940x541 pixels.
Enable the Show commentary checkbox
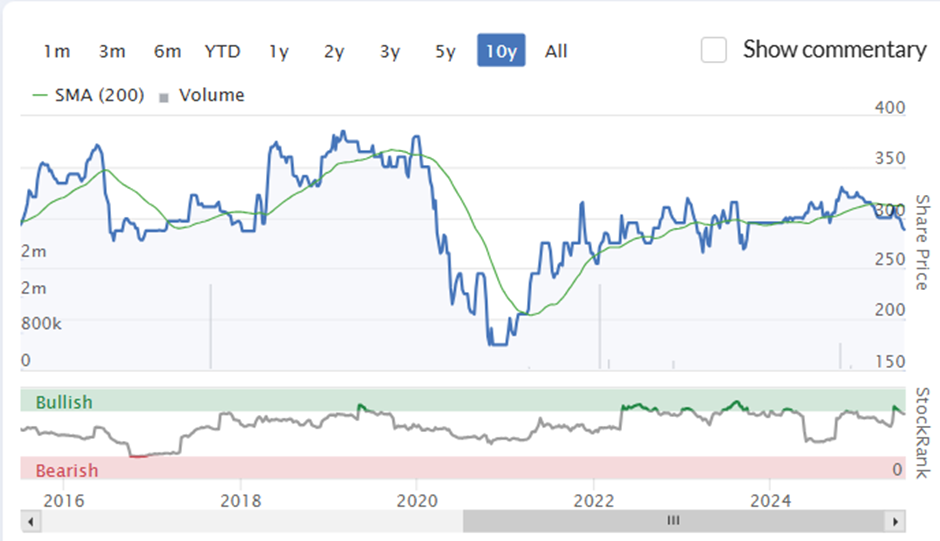pos(713,50)
